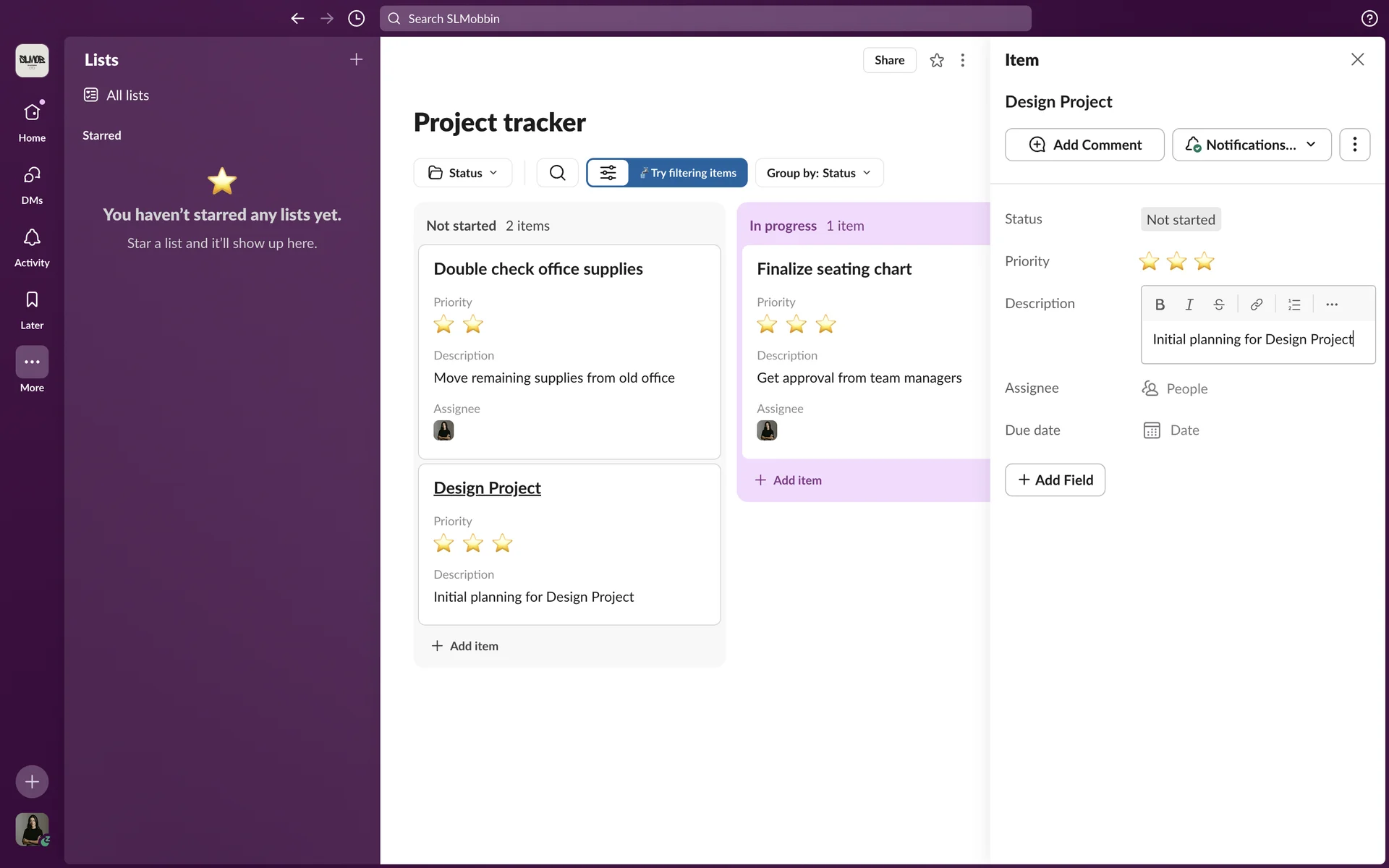The image size is (1389, 868).
Task: Click the Add Comment button
Action: tap(1084, 145)
